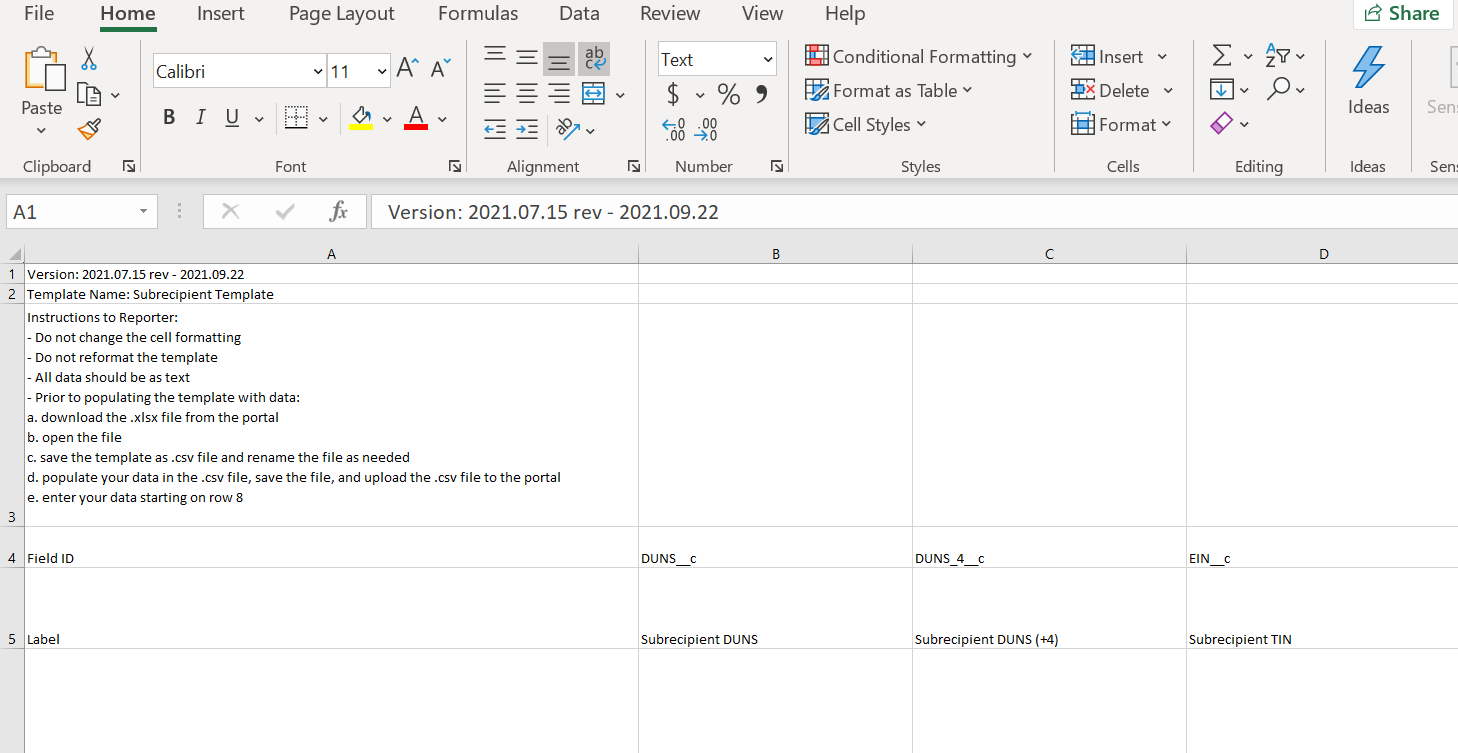
Task: Toggle Bold formatting
Action: tap(169, 118)
